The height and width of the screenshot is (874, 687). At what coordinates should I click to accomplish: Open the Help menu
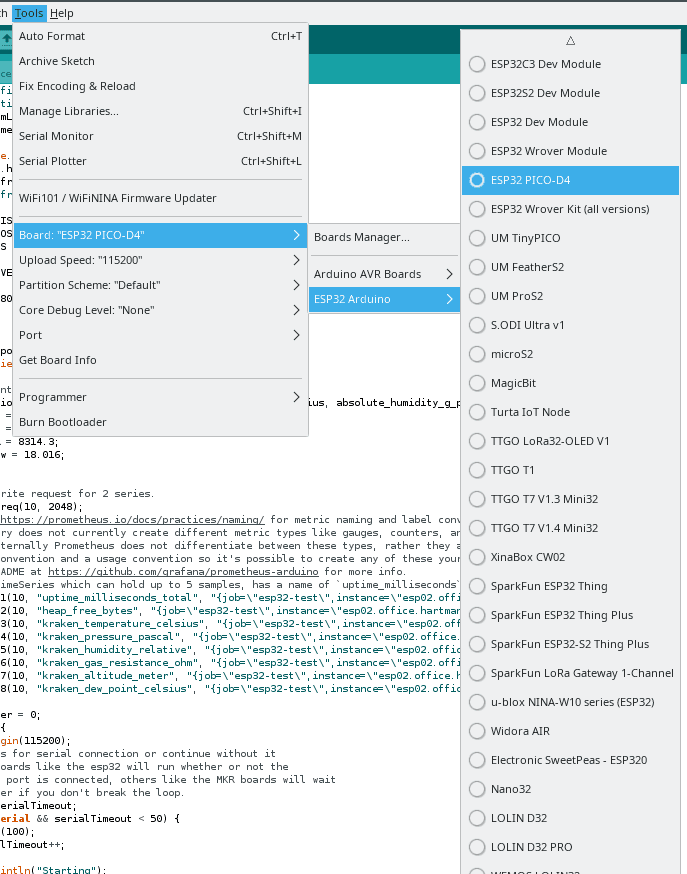click(61, 13)
